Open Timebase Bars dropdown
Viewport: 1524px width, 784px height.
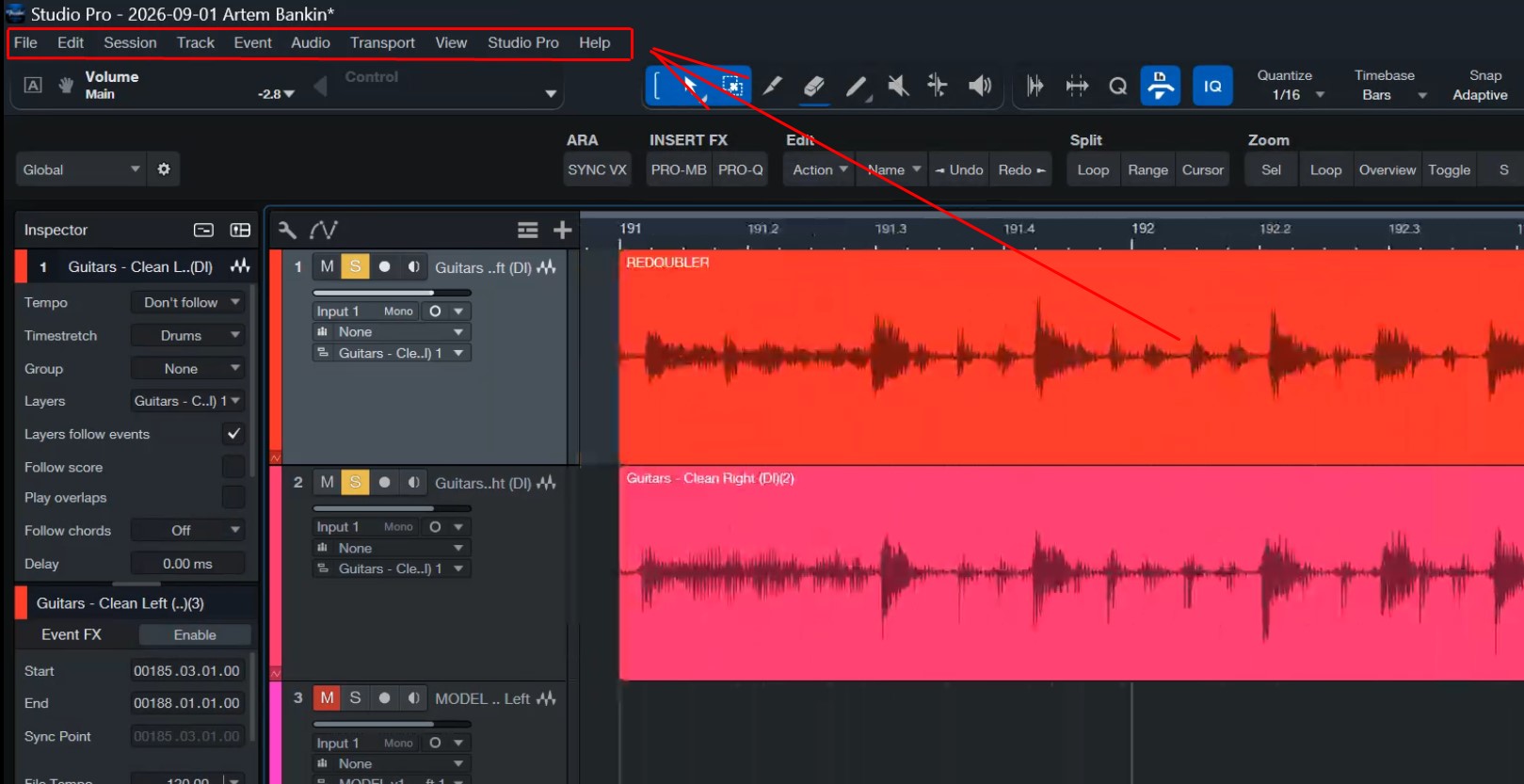click(x=1393, y=95)
